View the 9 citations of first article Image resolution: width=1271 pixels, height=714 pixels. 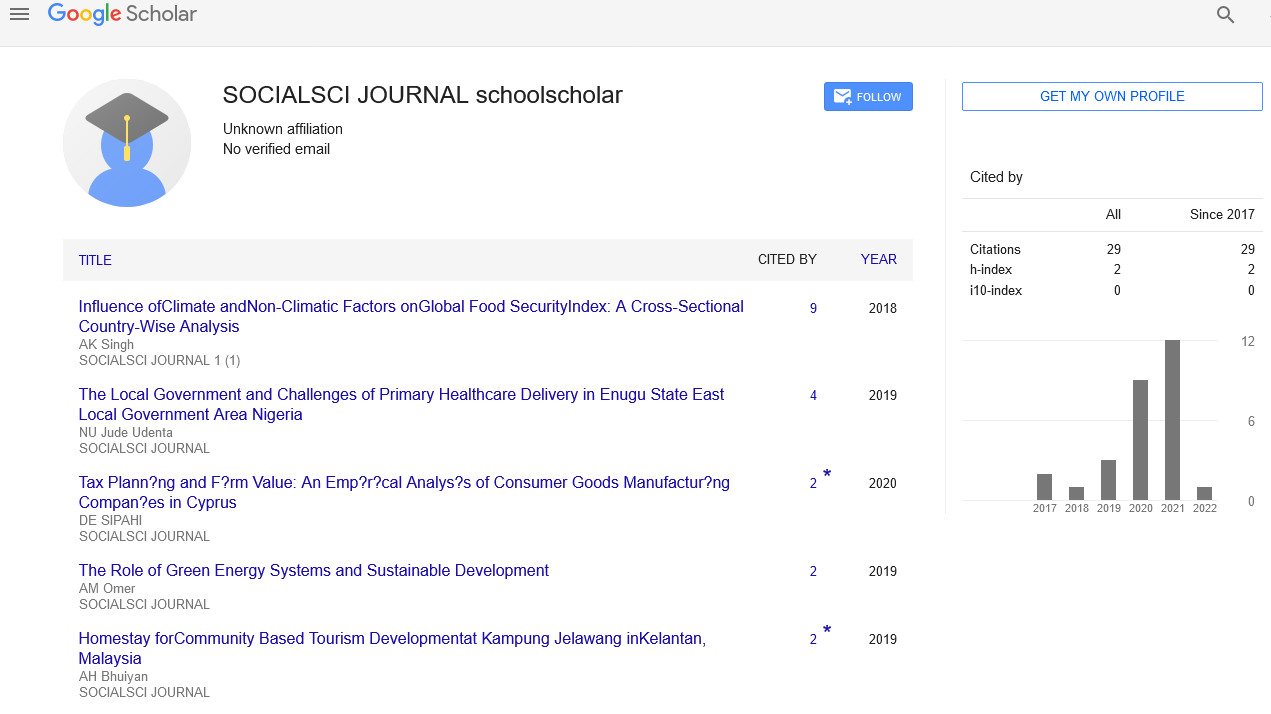click(x=813, y=309)
